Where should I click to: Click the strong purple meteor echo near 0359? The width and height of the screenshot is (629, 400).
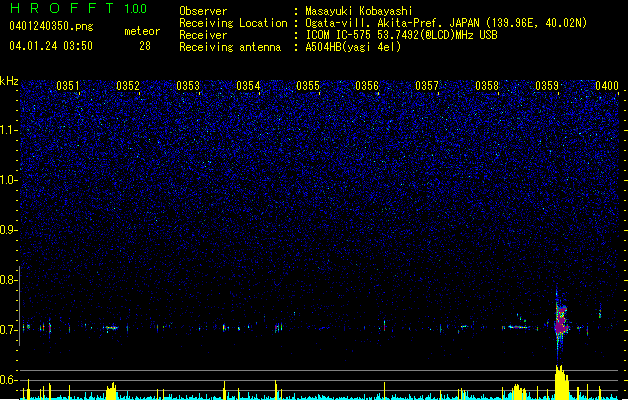click(562, 320)
